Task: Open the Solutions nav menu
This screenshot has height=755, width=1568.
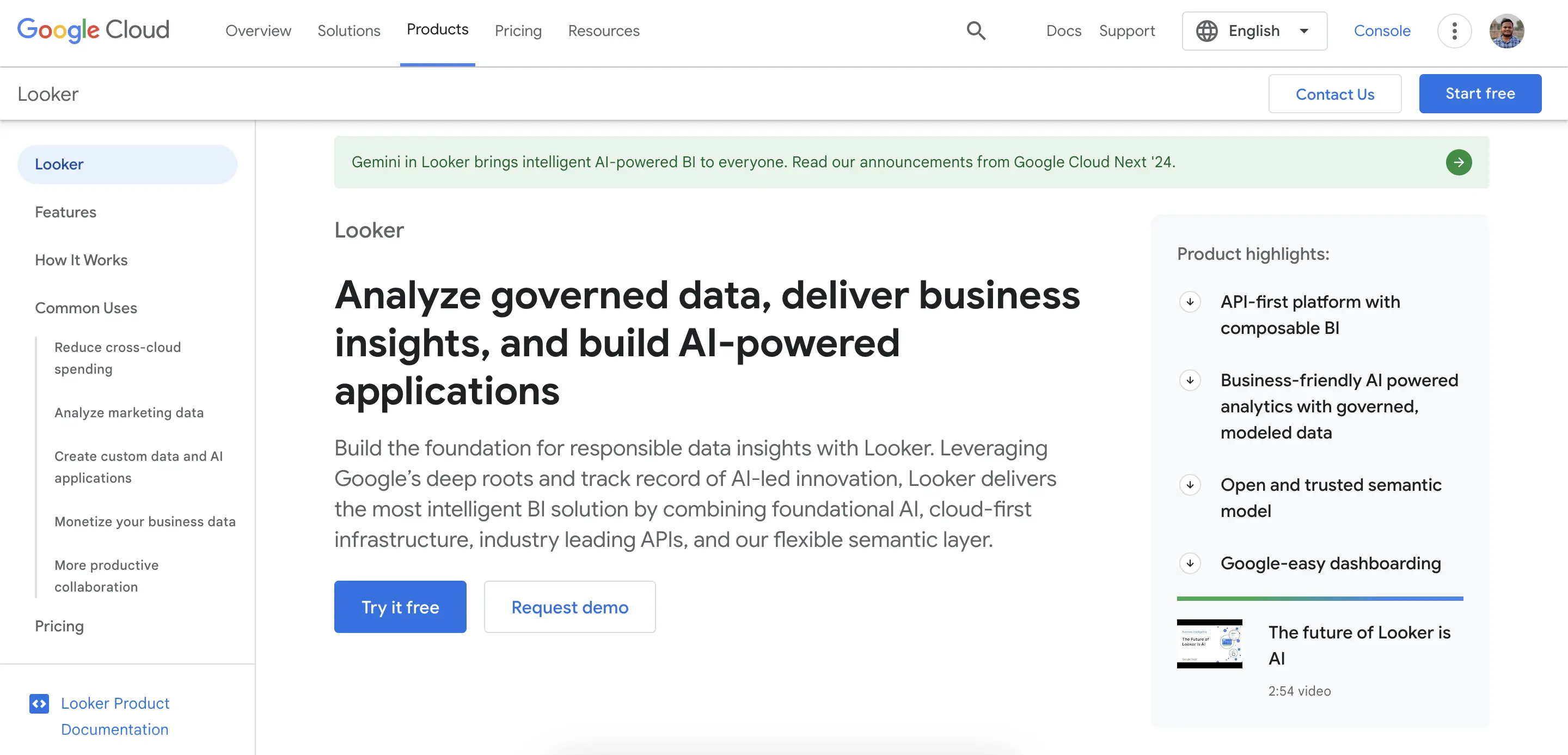Action: pos(348,31)
